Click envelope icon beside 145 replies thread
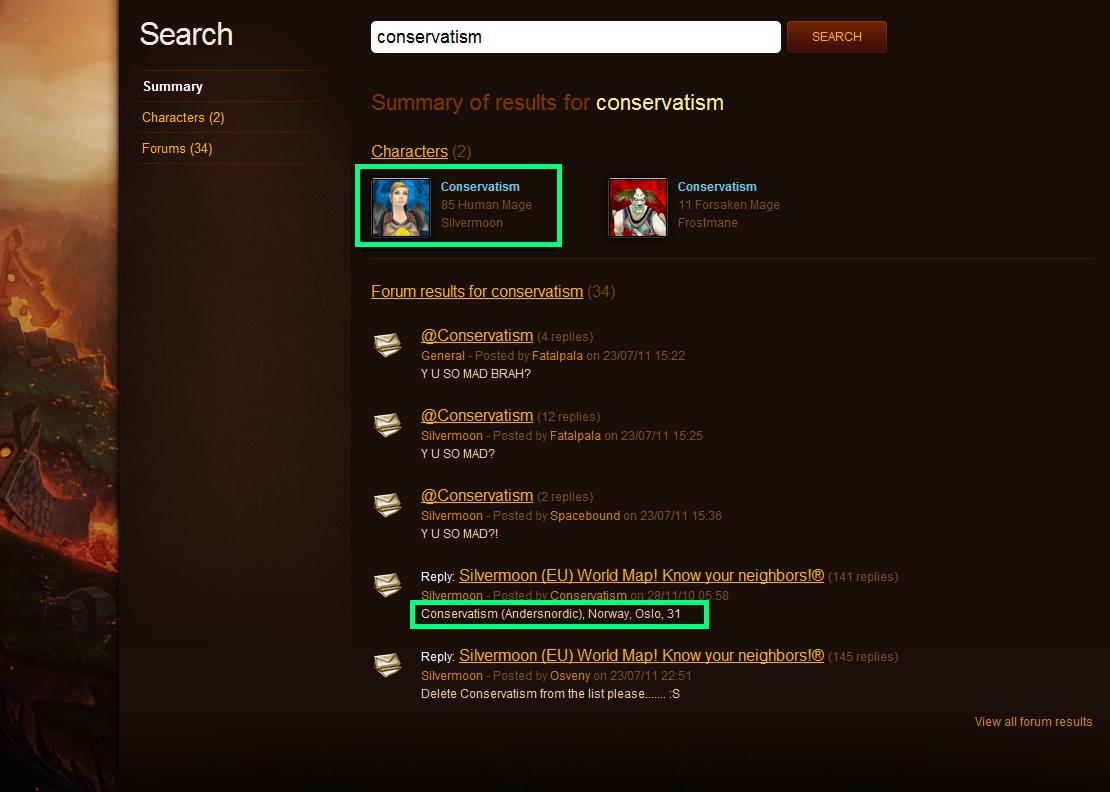Image resolution: width=1110 pixels, height=792 pixels. coord(387,665)
